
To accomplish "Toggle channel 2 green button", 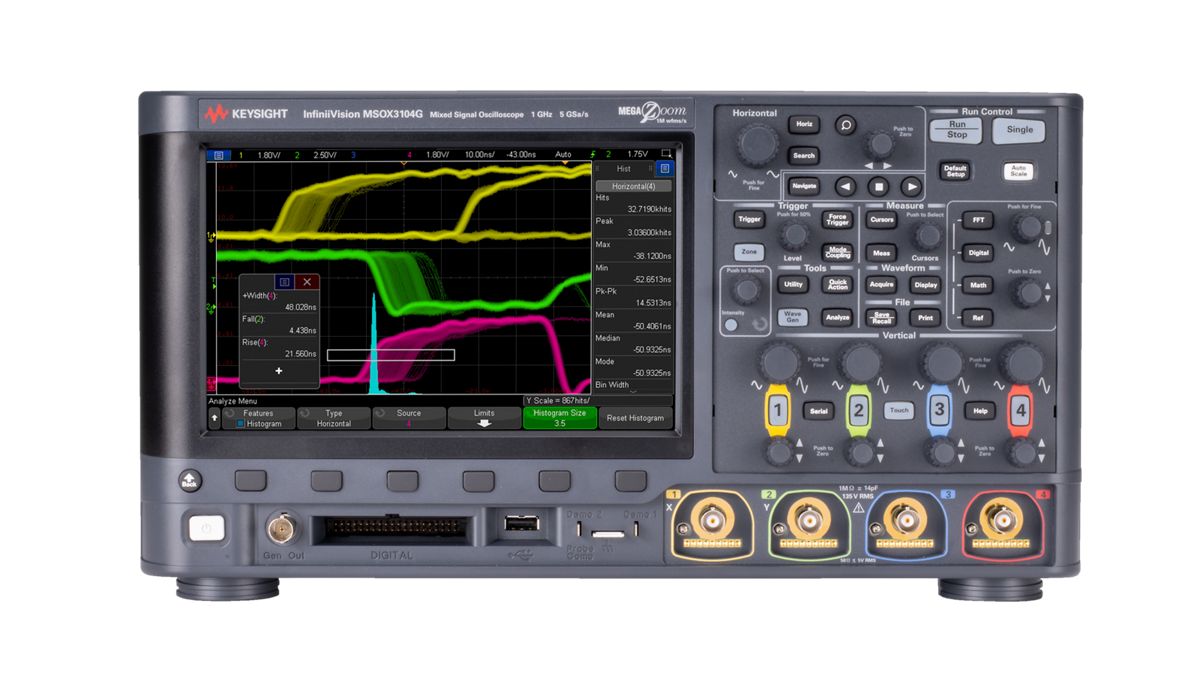I will click(857, 410).
